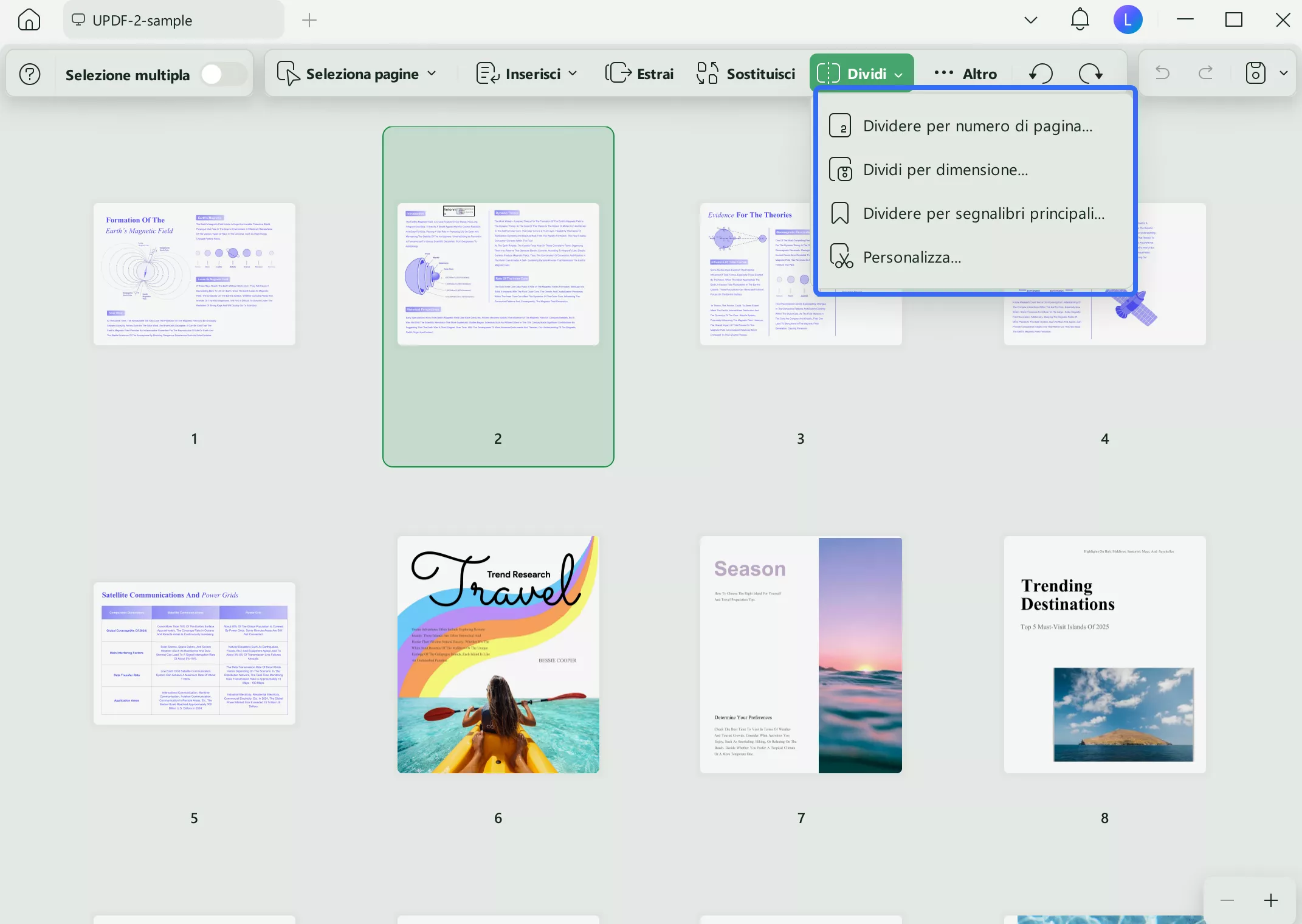1302x924 pixels.
Task: Select Dividere per numero di pagina
Action: (977, 126)
